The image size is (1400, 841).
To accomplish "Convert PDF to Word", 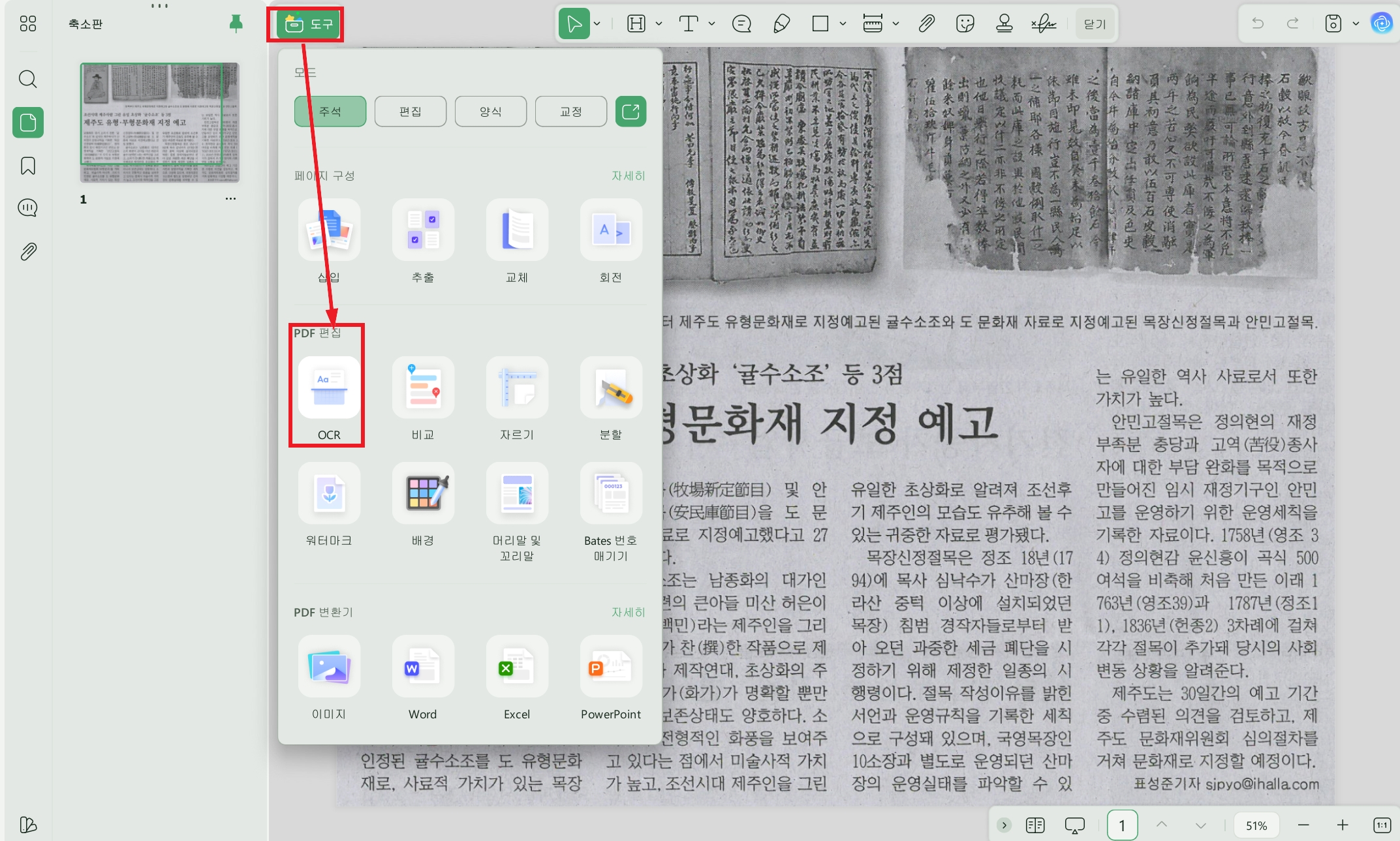I will click(423, 679).
